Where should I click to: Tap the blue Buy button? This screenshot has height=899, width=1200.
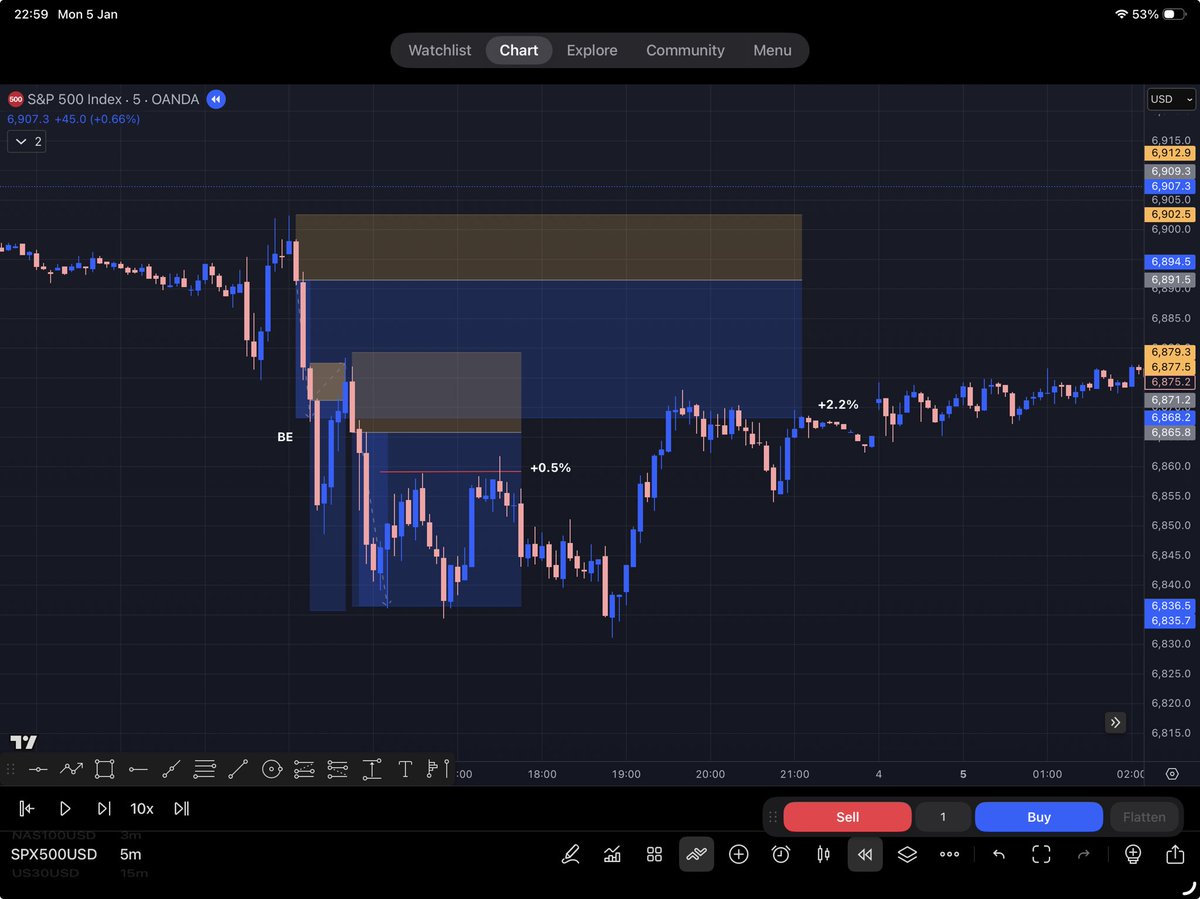[x=1039, y=817]
